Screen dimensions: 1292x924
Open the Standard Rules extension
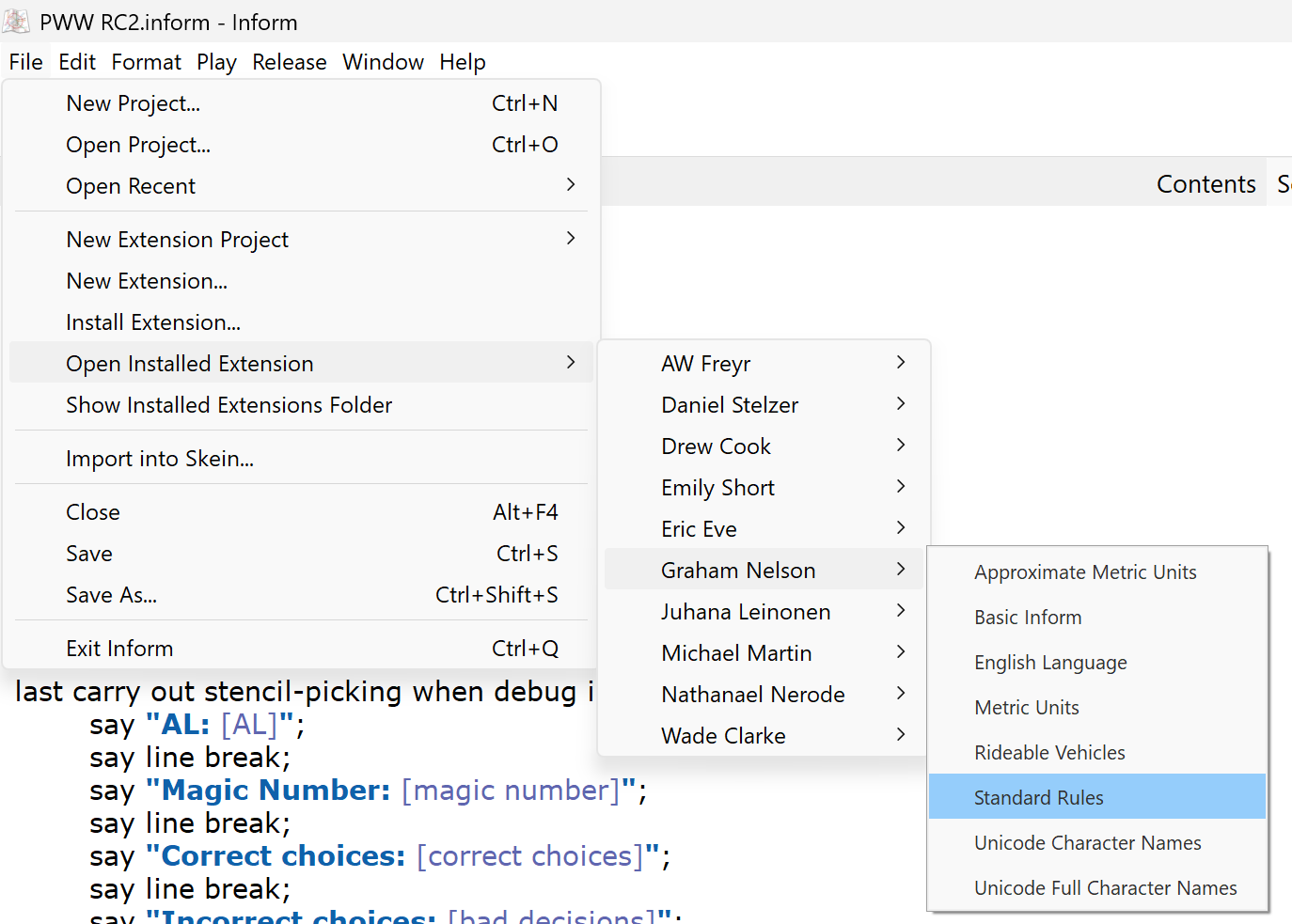pyautogui.click(x=1097, y=798)
